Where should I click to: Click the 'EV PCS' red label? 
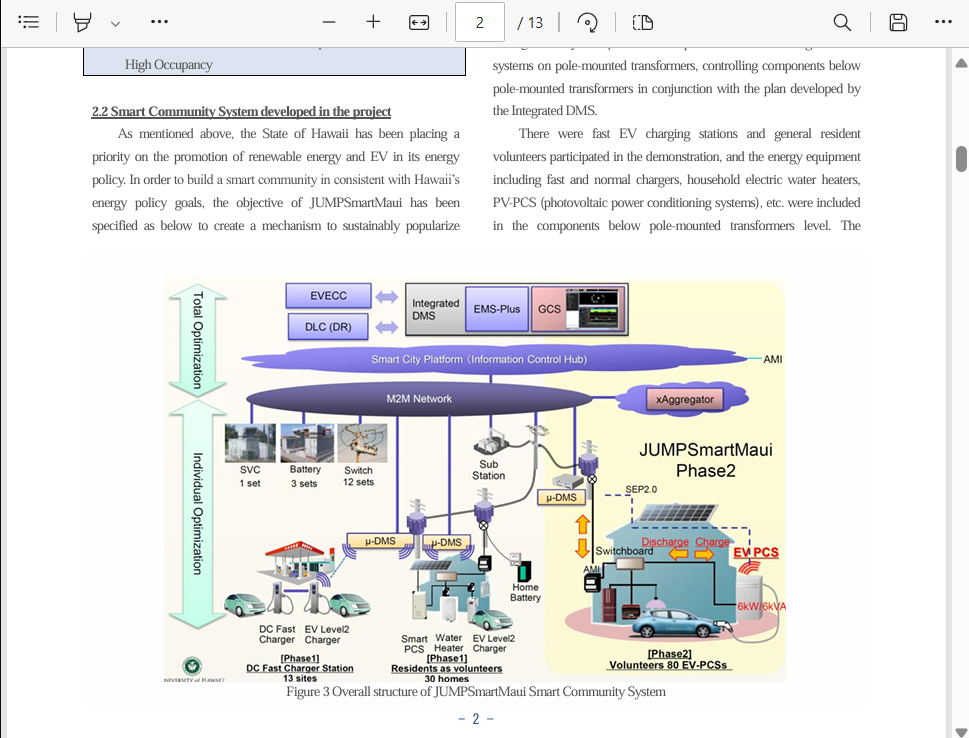756,552
